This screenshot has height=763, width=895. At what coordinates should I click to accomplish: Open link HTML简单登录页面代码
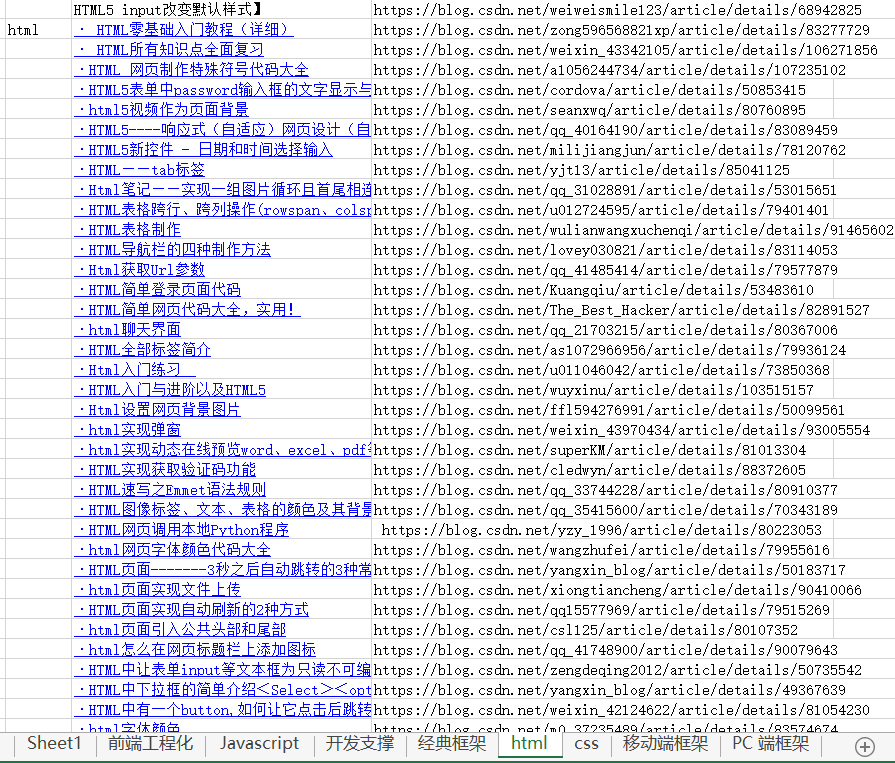tap(158, 289)
